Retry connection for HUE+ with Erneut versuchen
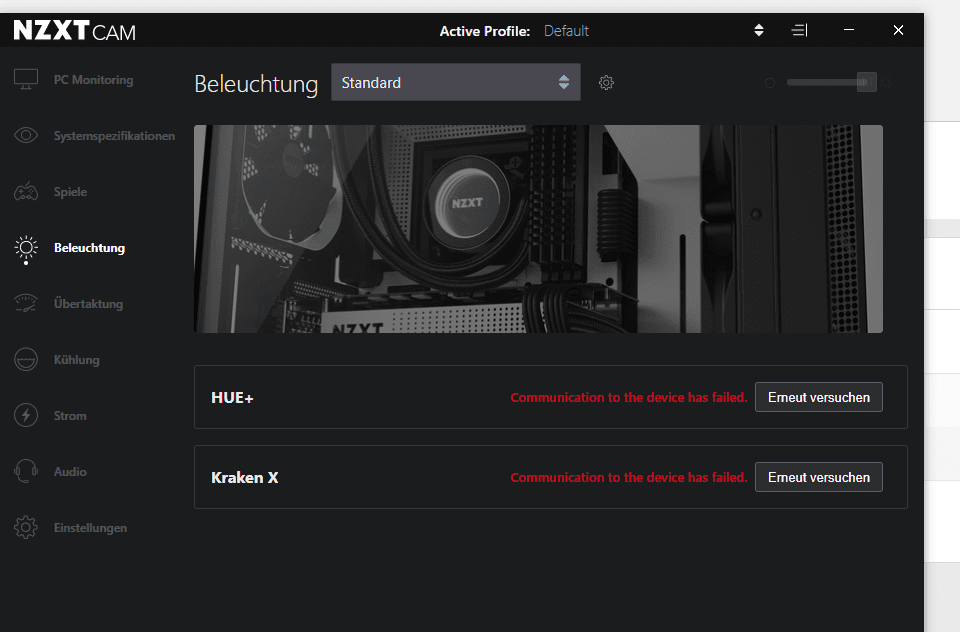Screen dimensions: 960x632 [819, 397]
